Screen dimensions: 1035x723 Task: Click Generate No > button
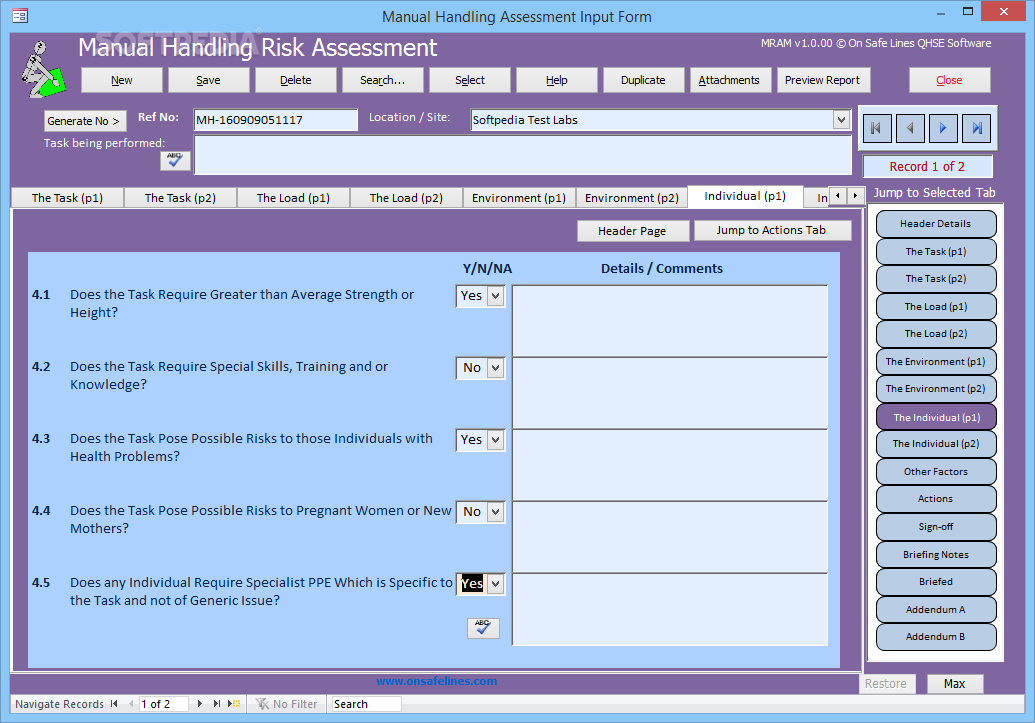(85, 121)
